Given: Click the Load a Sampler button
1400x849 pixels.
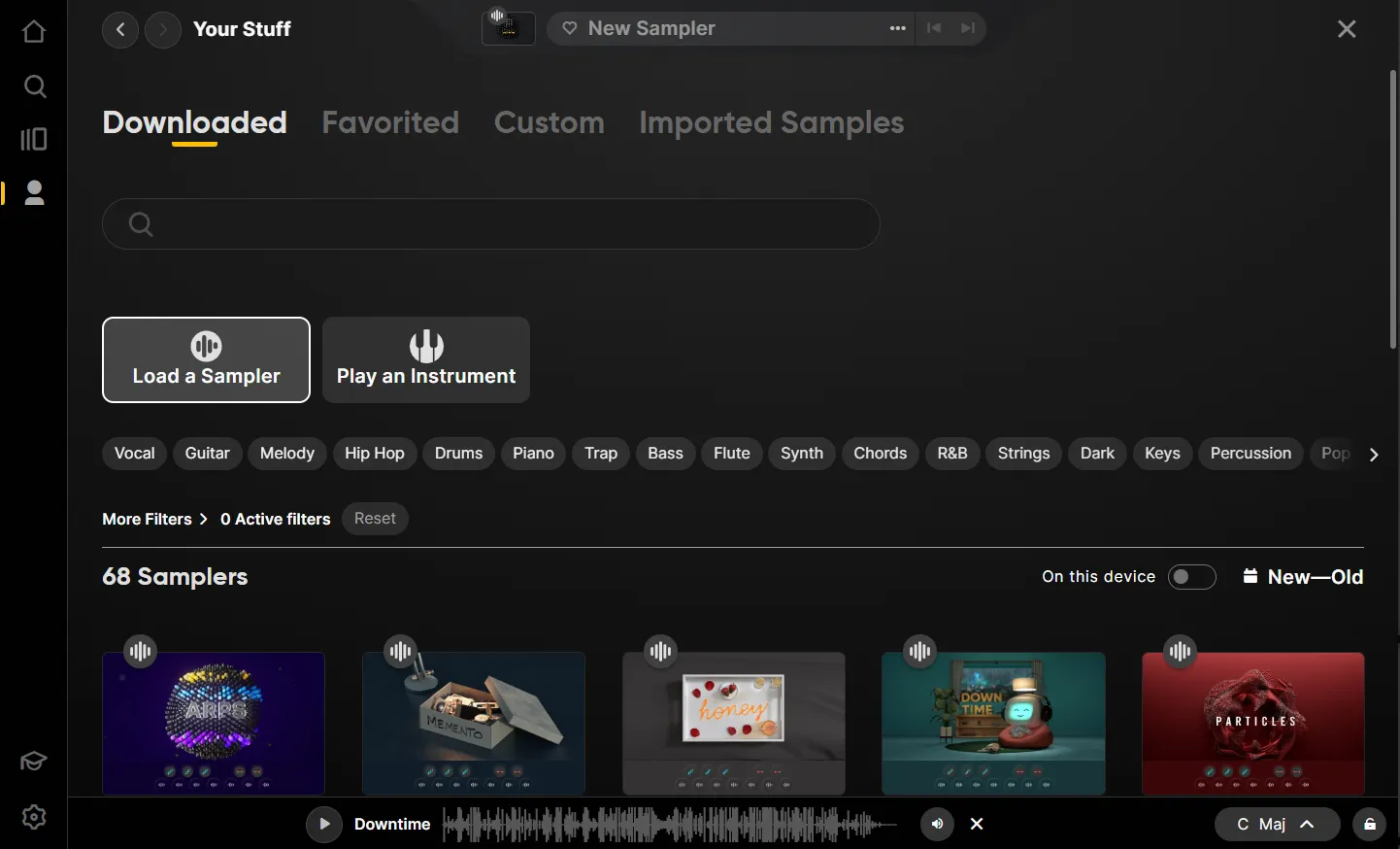Looking at the screenshot, I should (206, 359).
